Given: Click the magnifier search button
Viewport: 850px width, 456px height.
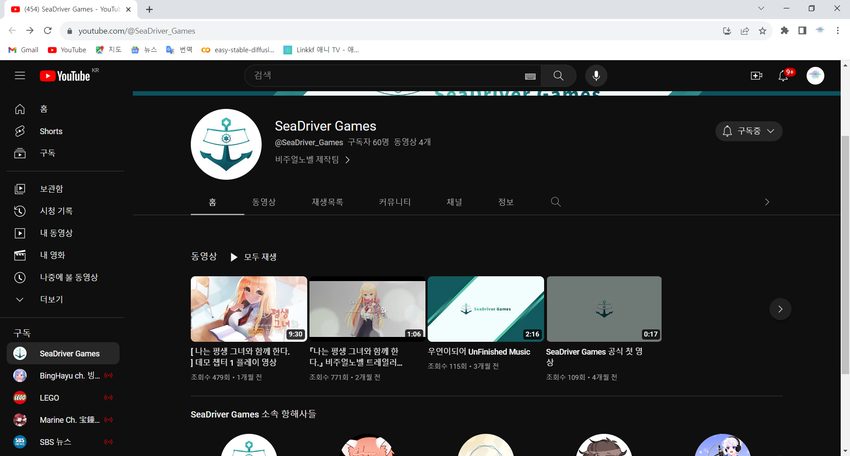Looking at the screenshot, I should tap(558, 76).
